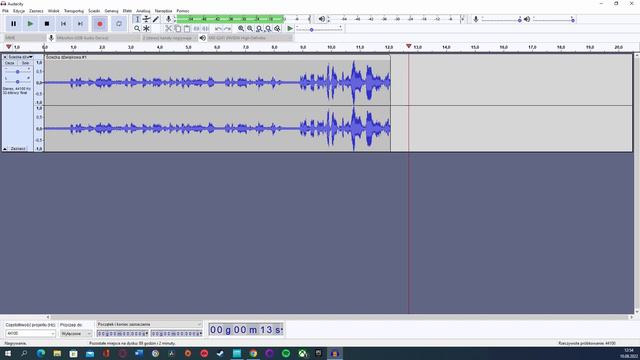Skip to start of the project
640x360 pixels.
(x=64, y=24)
